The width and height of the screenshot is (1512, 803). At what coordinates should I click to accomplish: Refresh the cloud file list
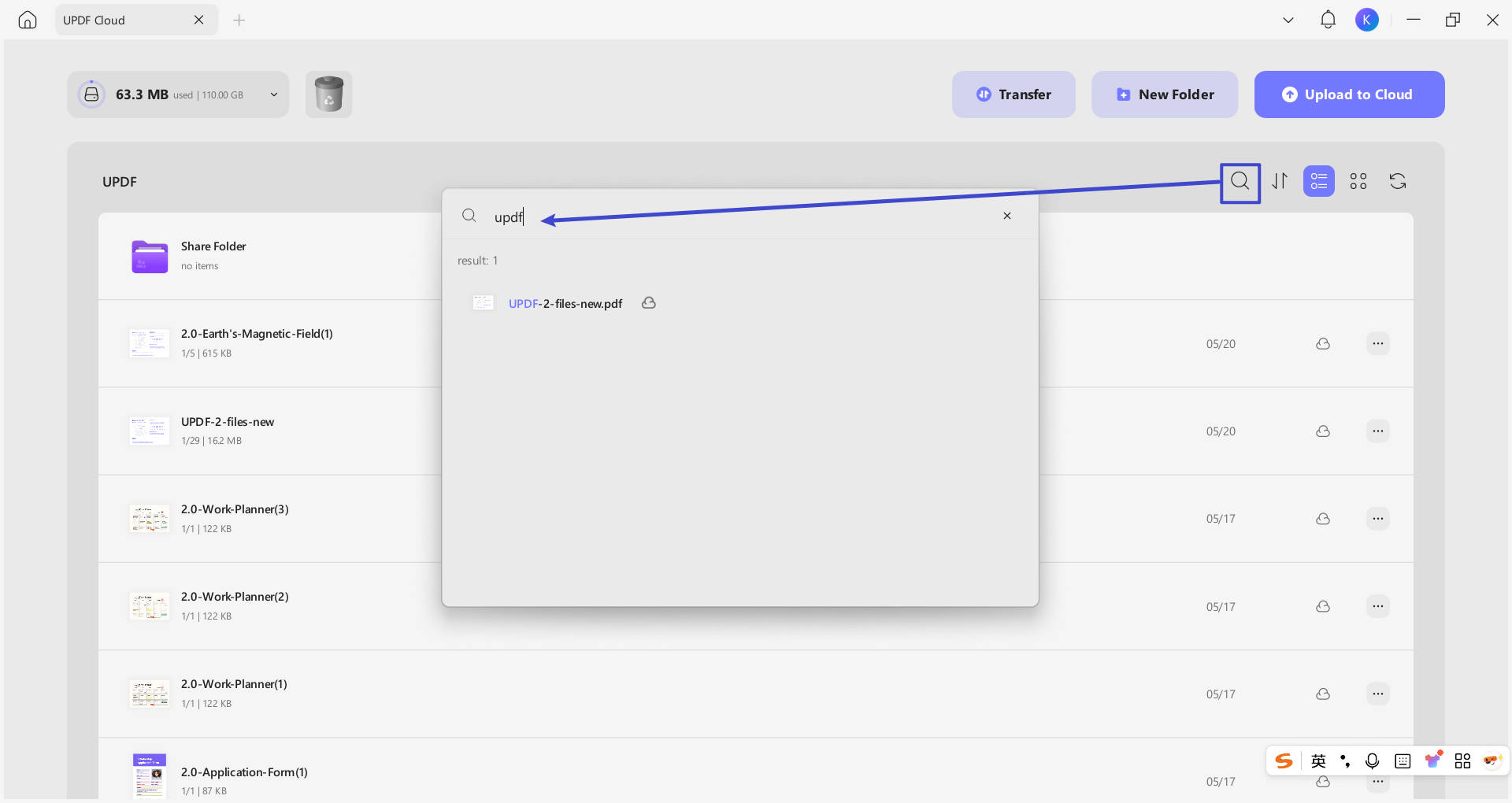coord(1398,181)
